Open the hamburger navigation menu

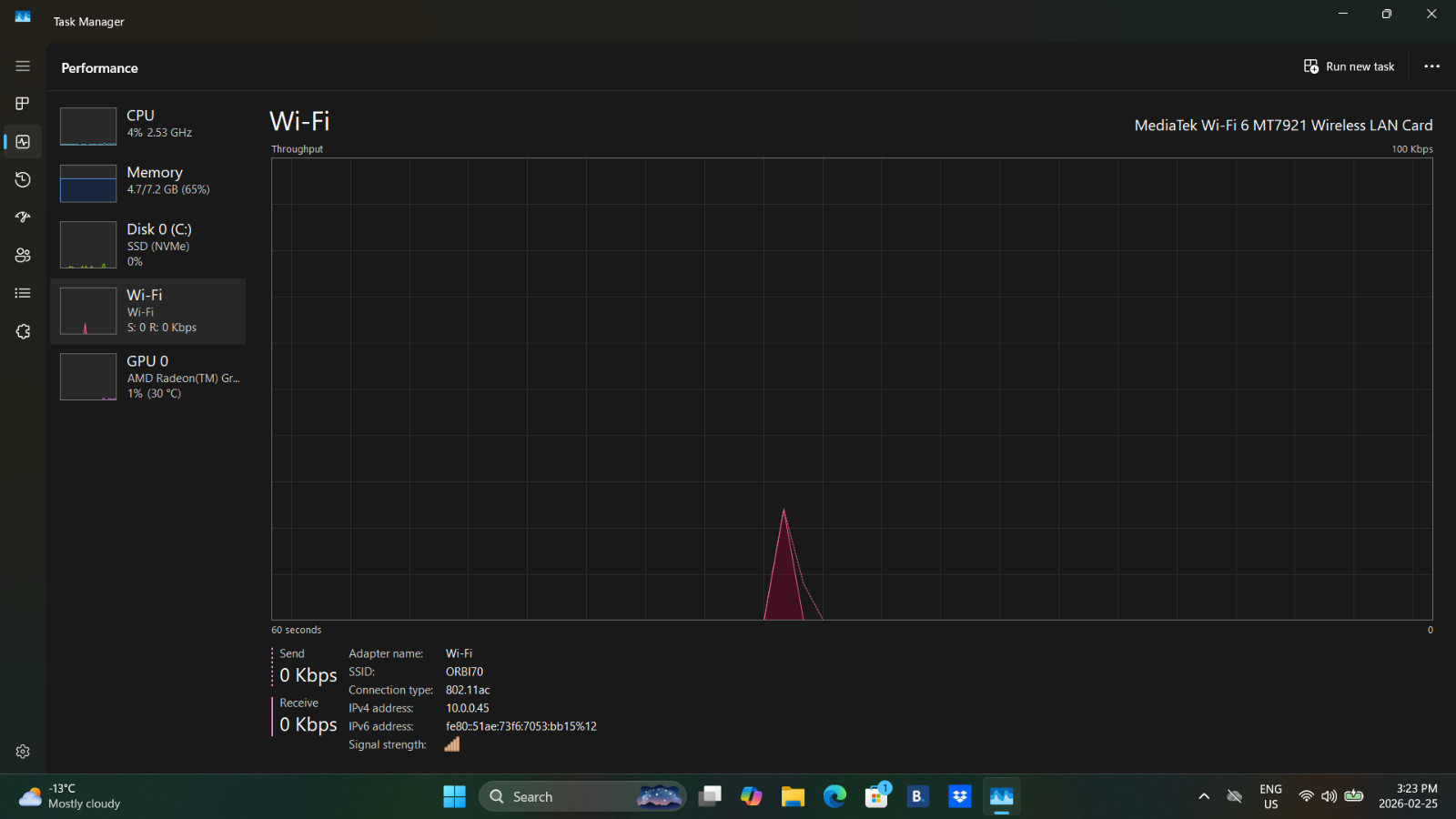point(23,66)
